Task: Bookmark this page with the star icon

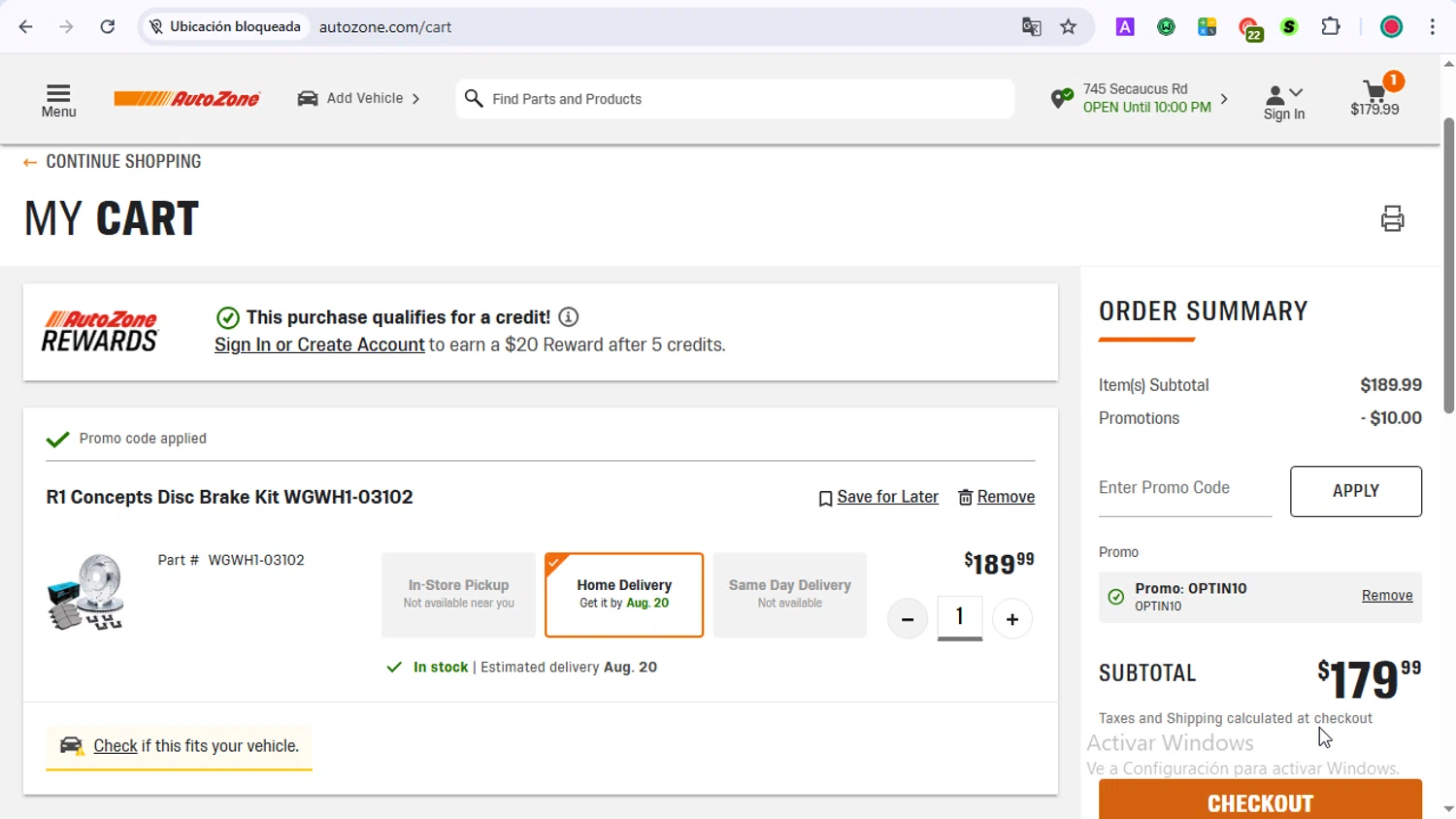Action: pos(1069,27)
